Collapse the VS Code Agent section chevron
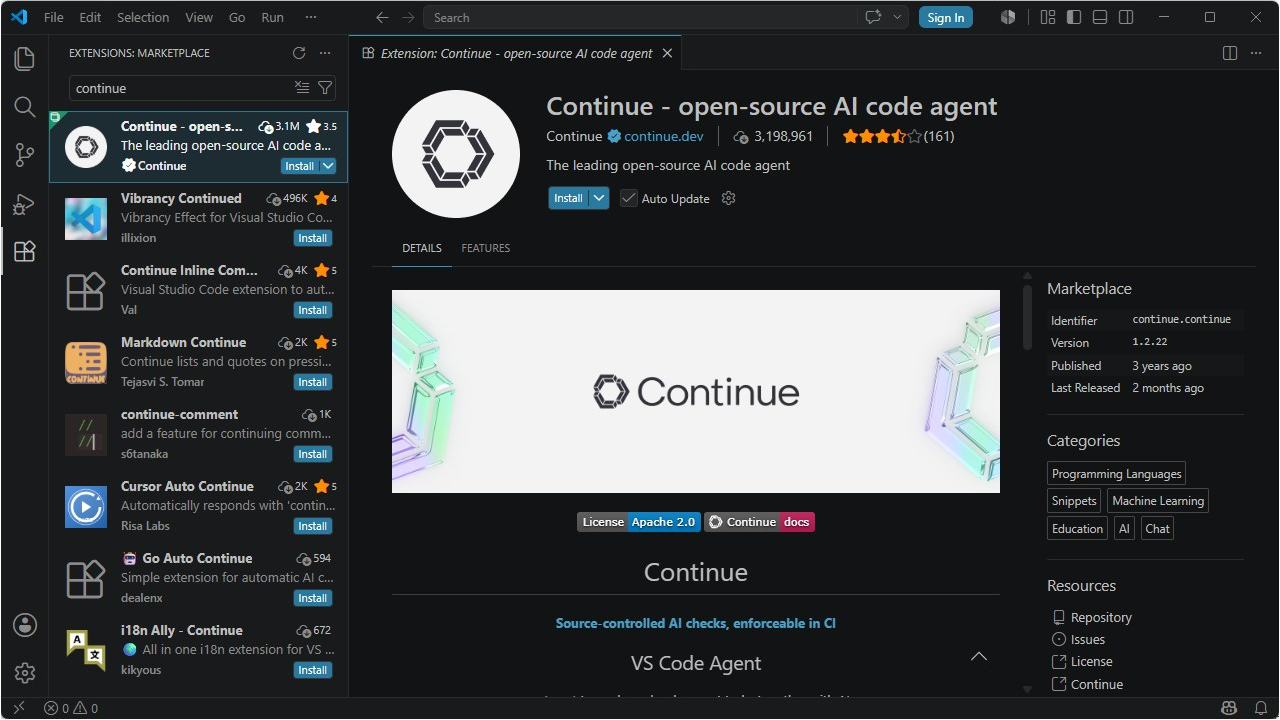This screenshot has height=720, width=1280. 979,657
